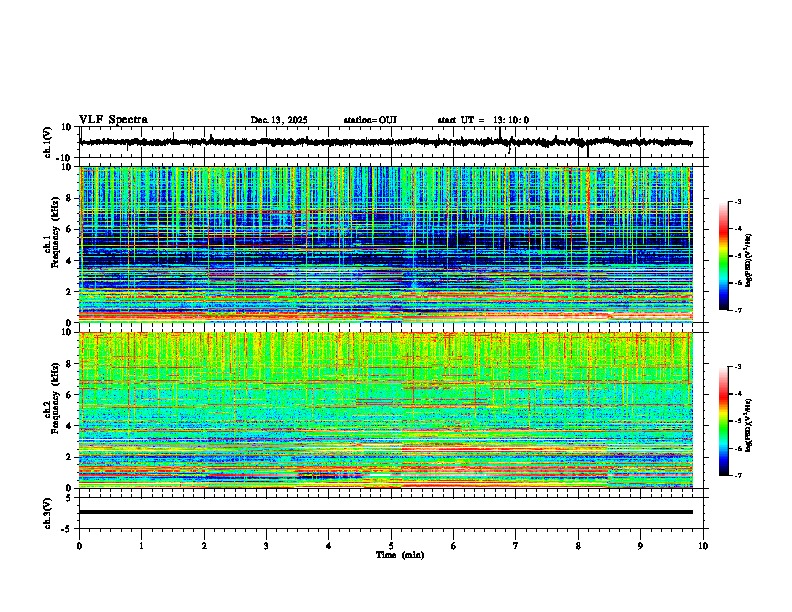
Task: Click the time axis tick label '5'
Action: pyautogui.click(x=391, y=546)
